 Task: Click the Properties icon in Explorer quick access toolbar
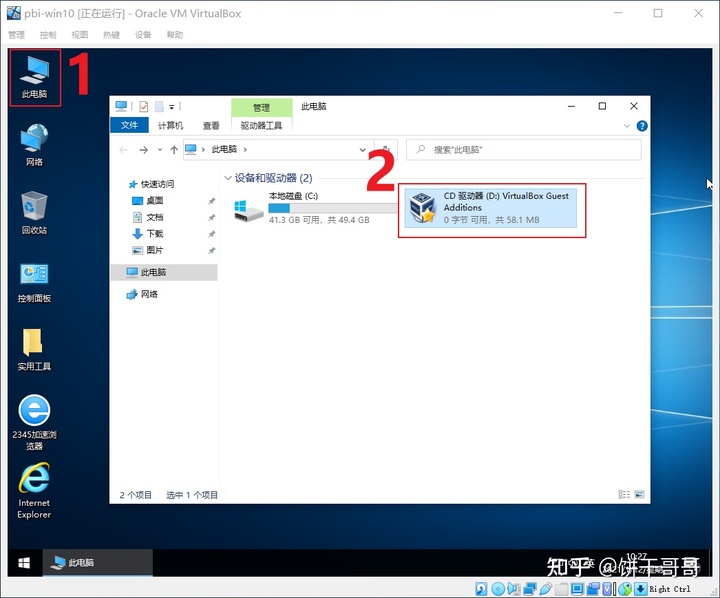click(144, 107)
